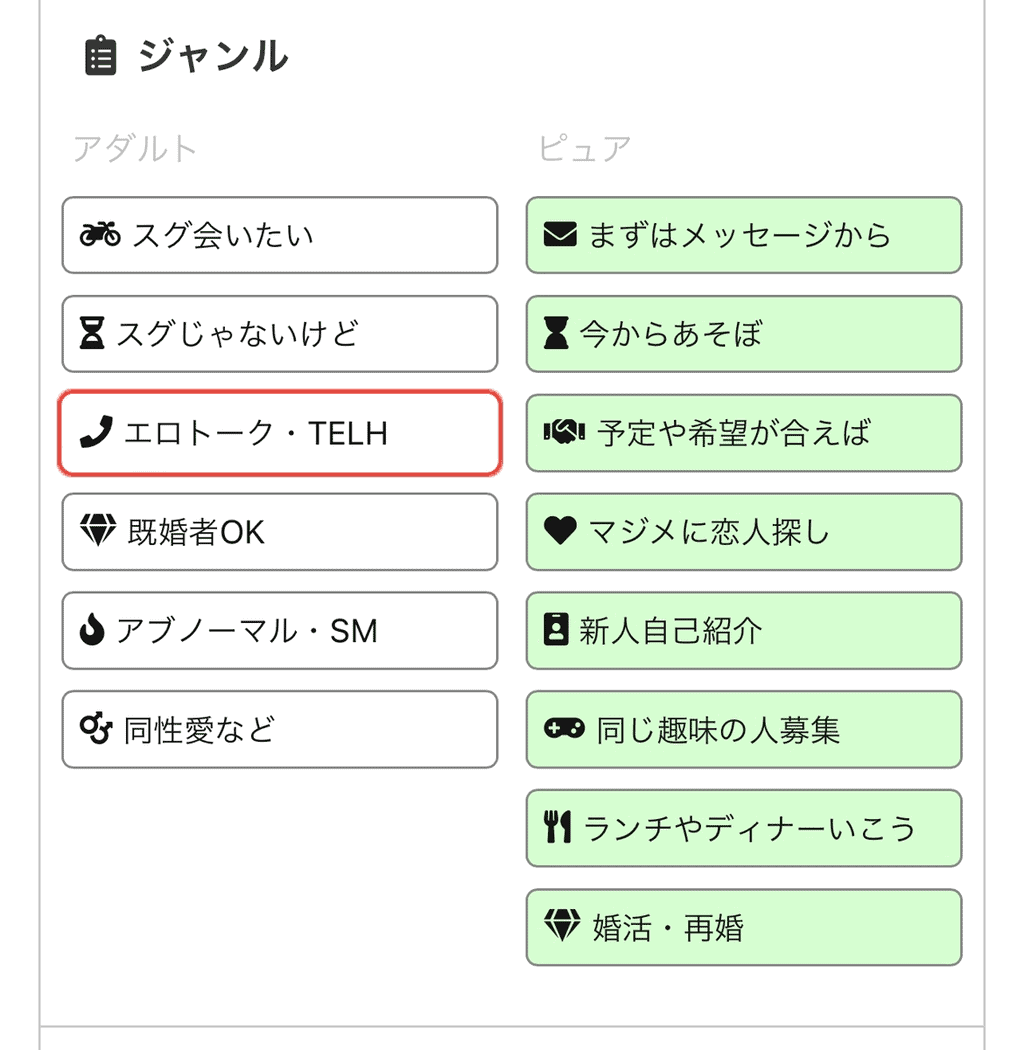This screenshot has width=1024, height=1050.
Task: Click the hourglass icon on 今からあそぼ
Action: pyautogui.click(x=557, y=334)
